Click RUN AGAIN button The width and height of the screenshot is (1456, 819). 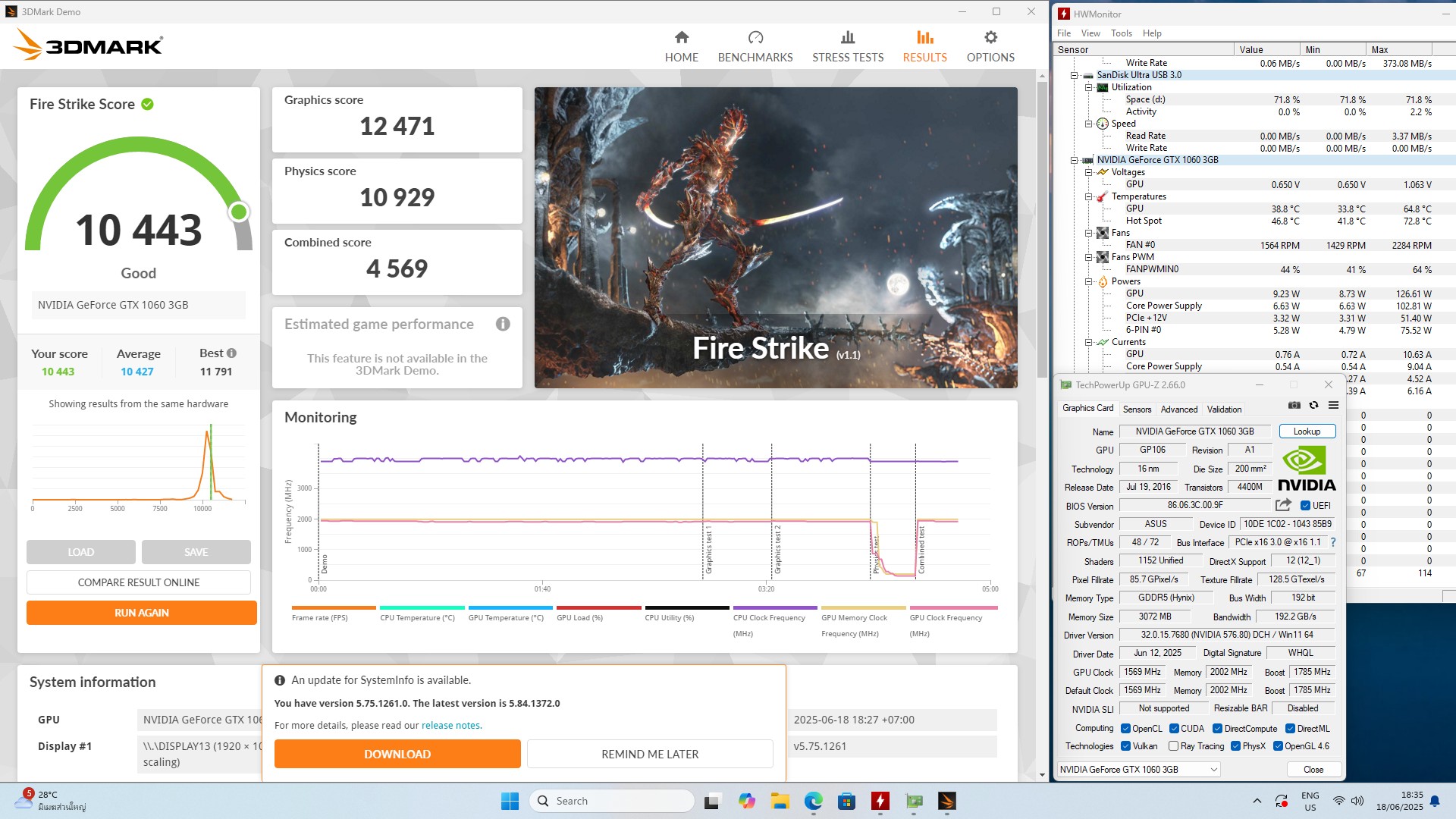point(142,613)
